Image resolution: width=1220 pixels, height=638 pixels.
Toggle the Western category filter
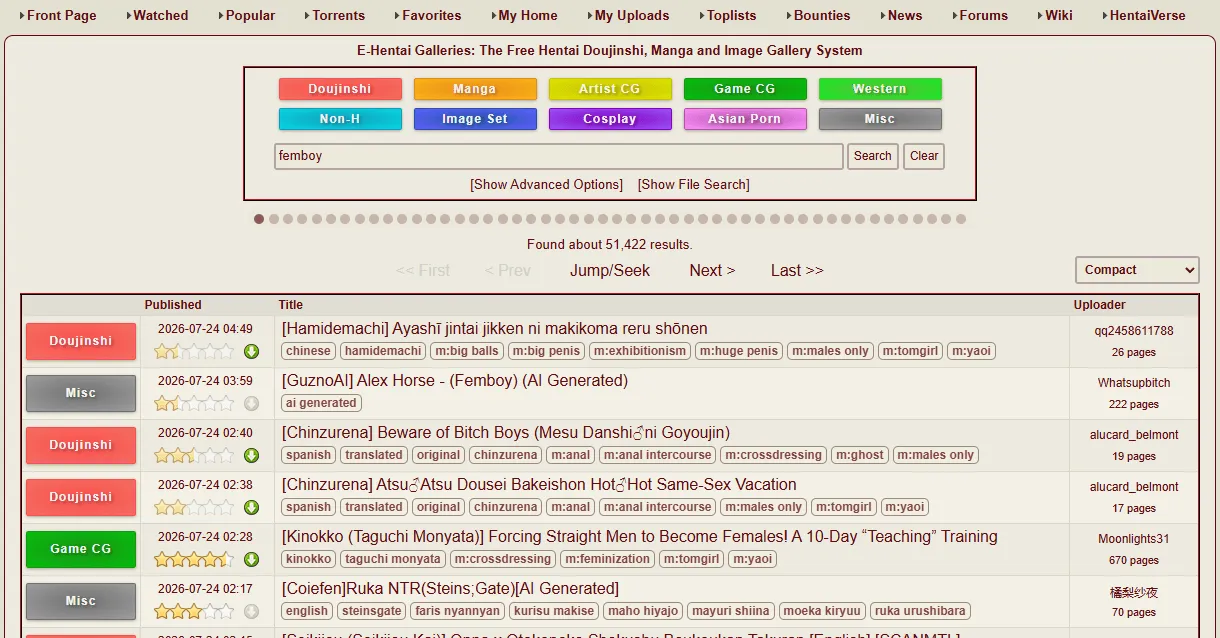coord(880,89)
